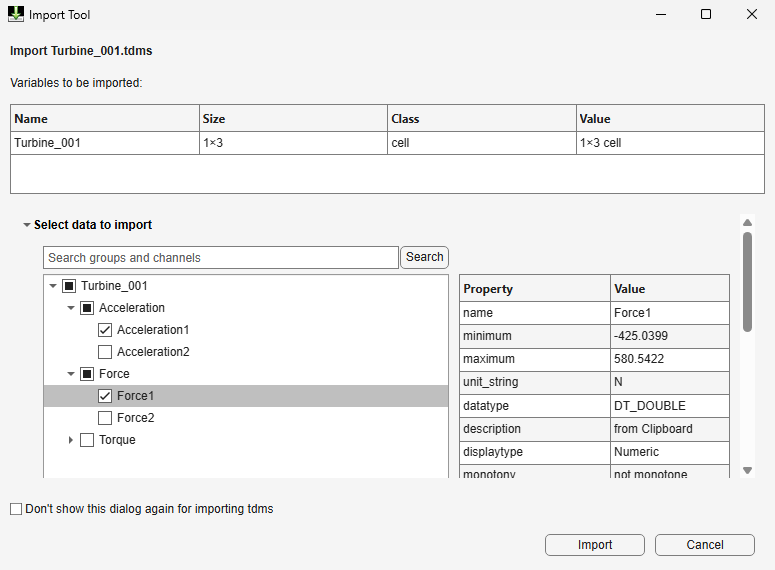Toggle the Turbine_001 root checkbox

[x=69, y=286]
